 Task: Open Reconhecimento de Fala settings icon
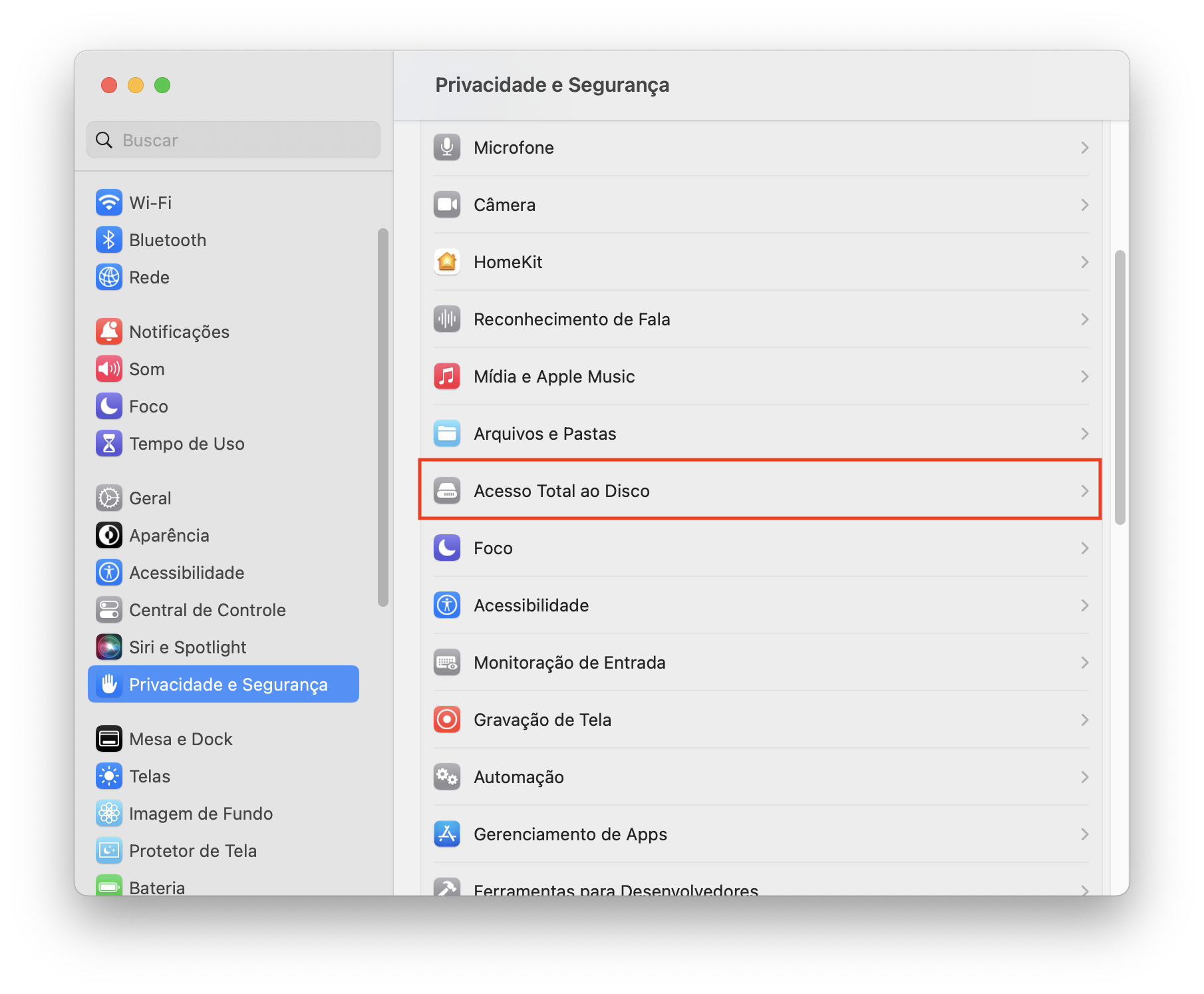447,319
